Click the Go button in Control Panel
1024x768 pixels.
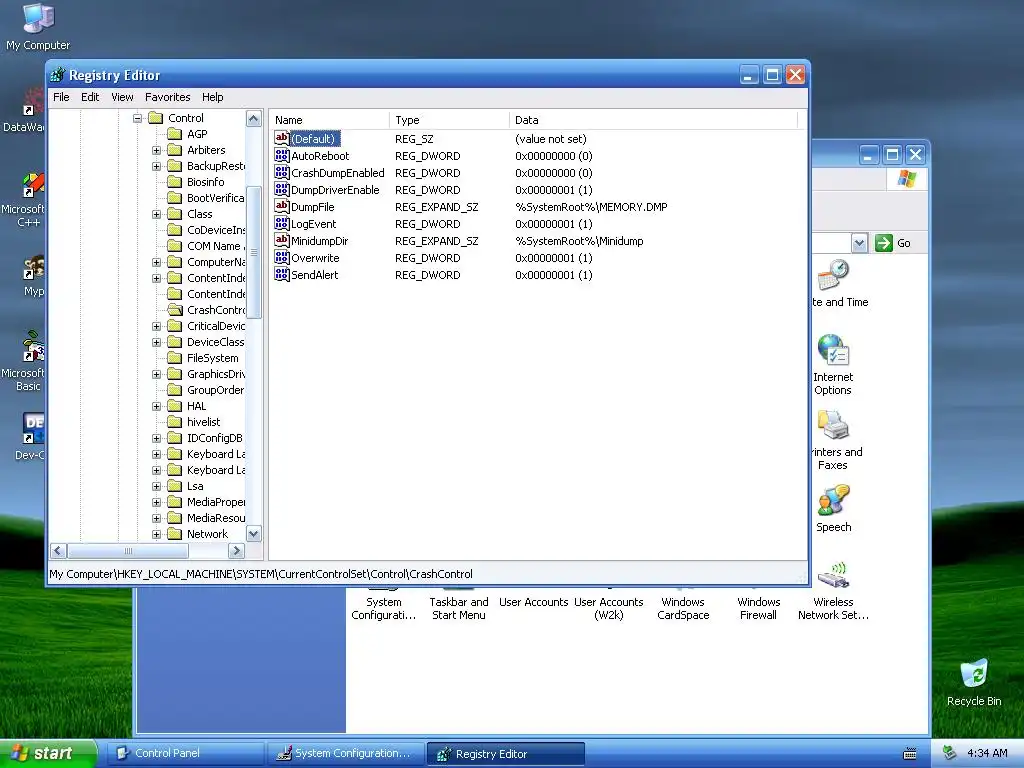(x=893, y=243)
